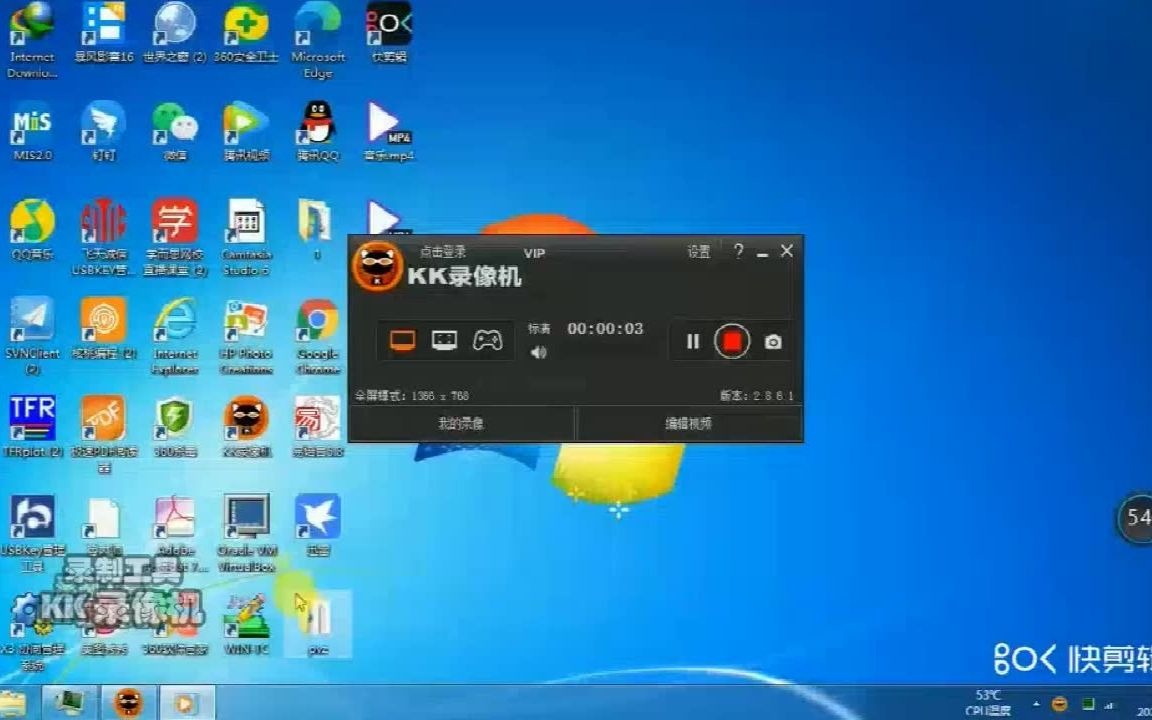This screenshot has width=1152, height=720.
Task: Select region recording mode icon in KK录像机
Action: (444, 340)
